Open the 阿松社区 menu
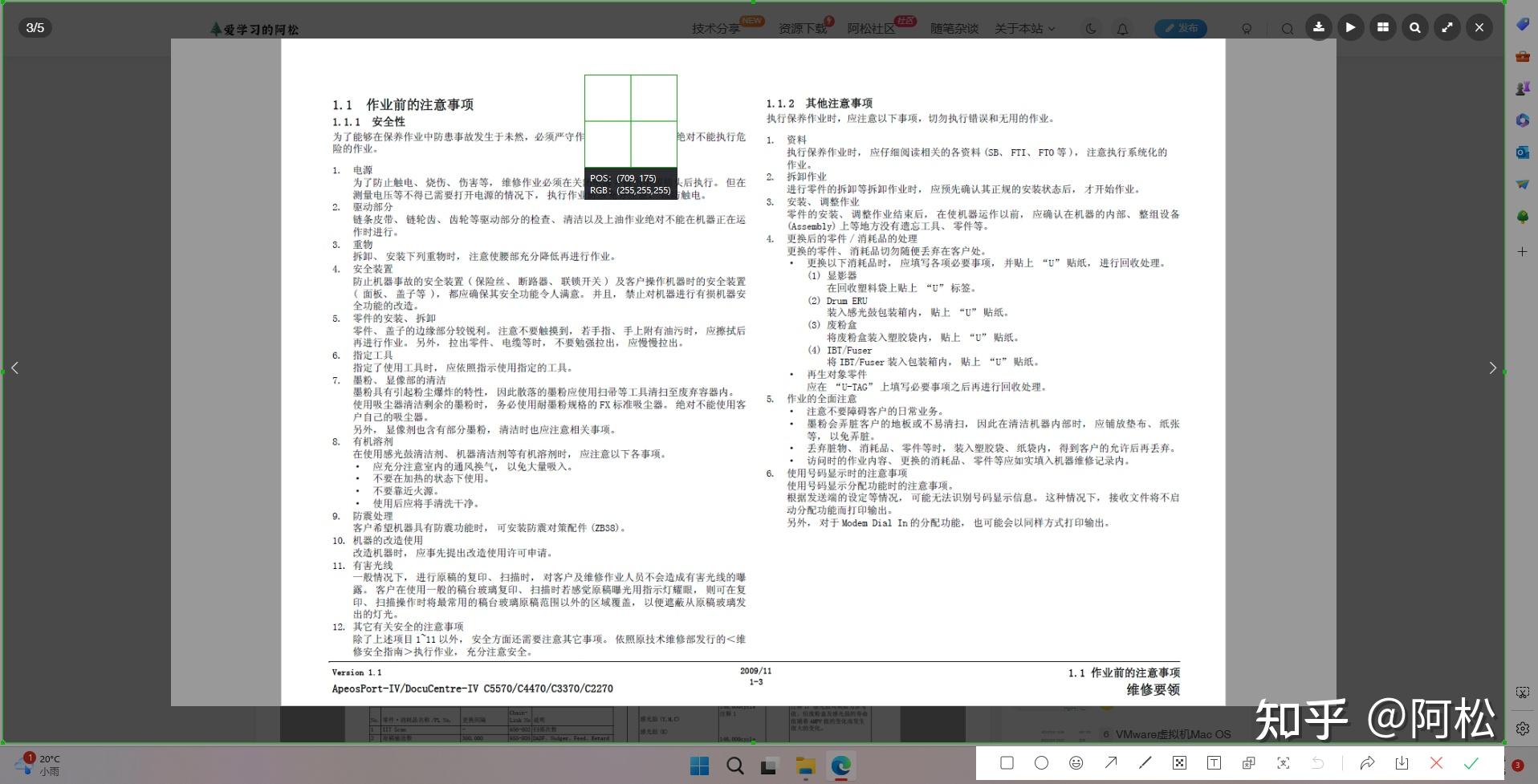Viewport: 1538px width, 784px height. tap(872, 29)
